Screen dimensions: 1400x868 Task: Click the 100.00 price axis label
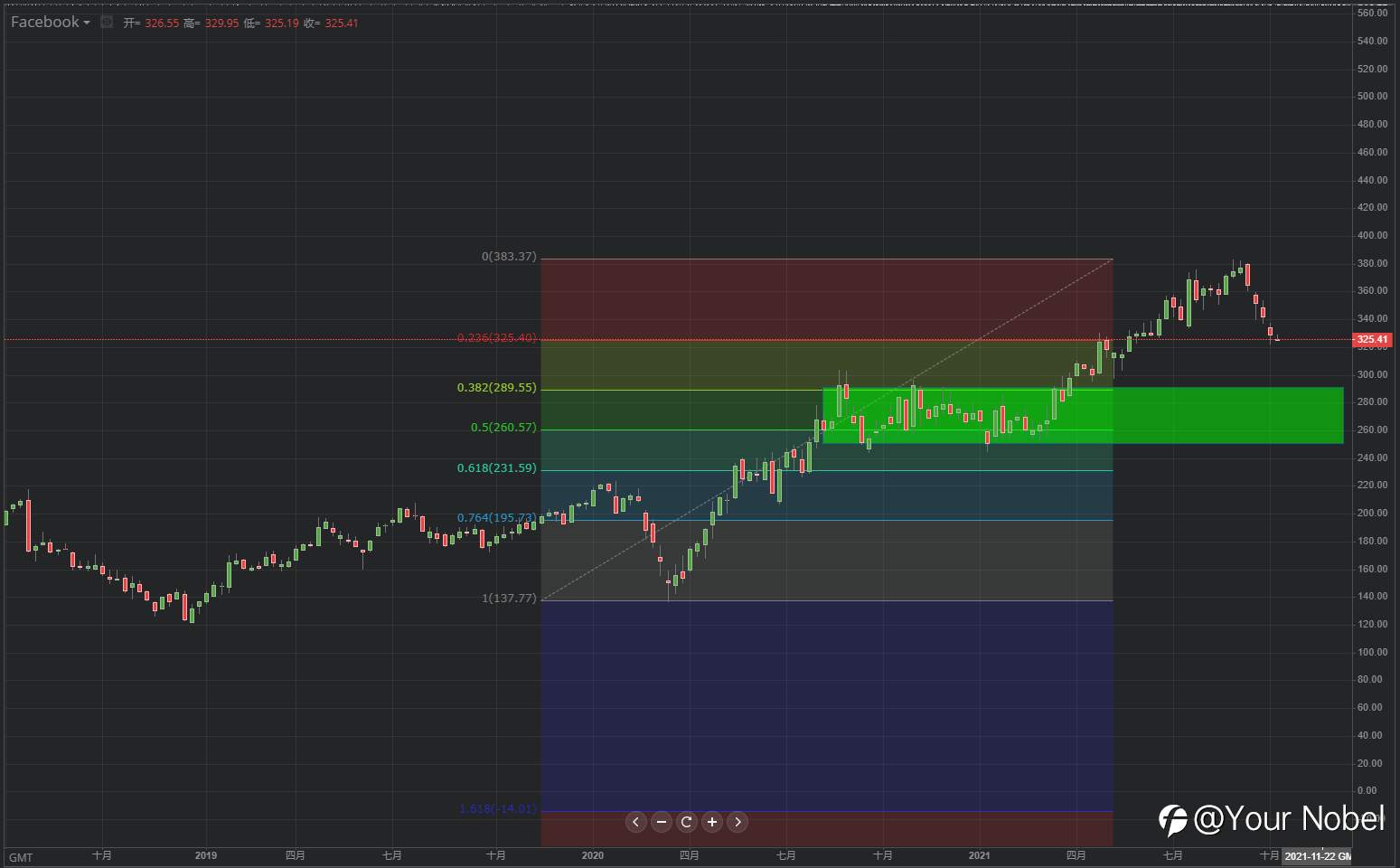tap(1372, 652)
